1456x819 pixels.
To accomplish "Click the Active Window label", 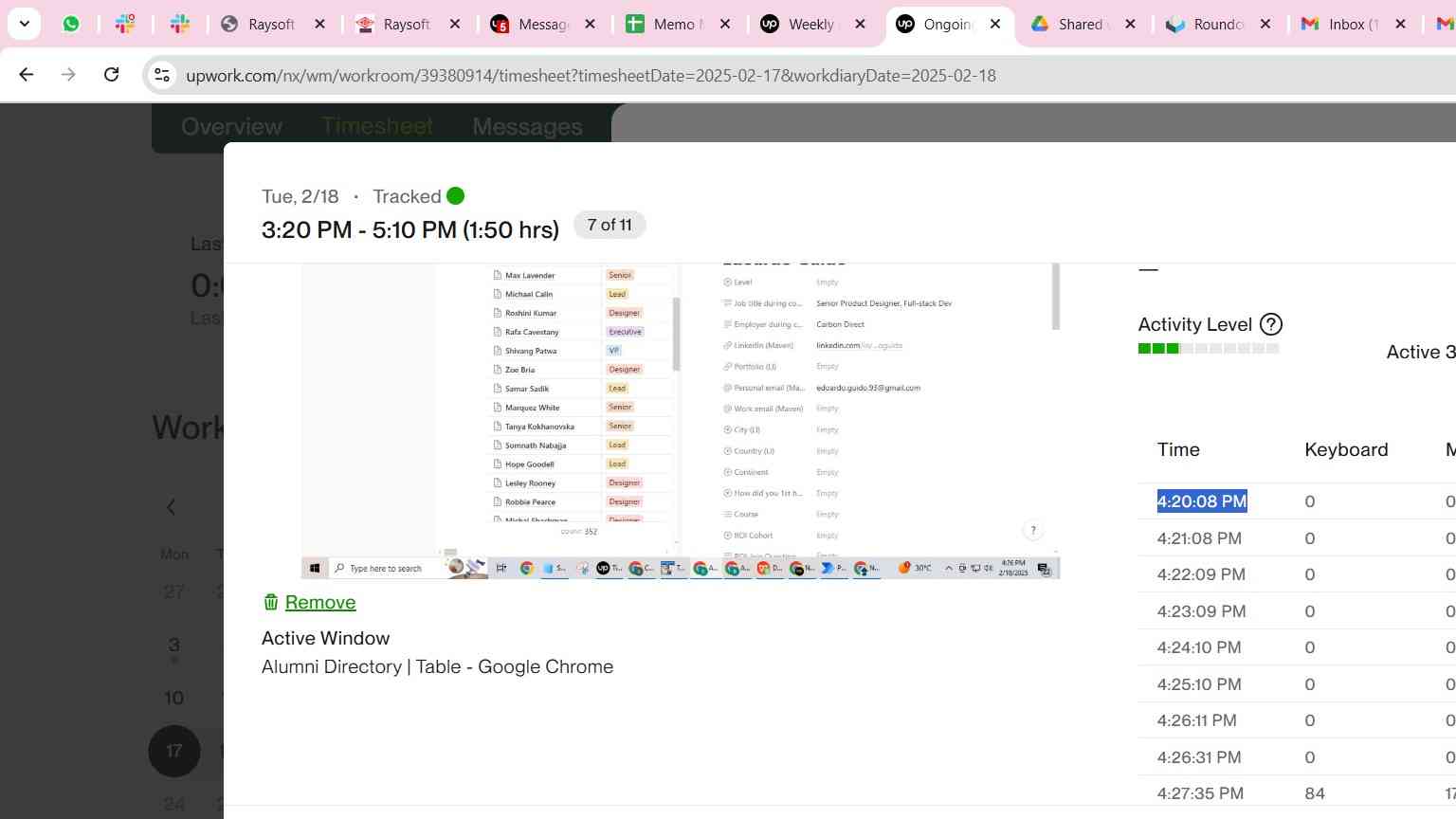I will pos(325,638).
